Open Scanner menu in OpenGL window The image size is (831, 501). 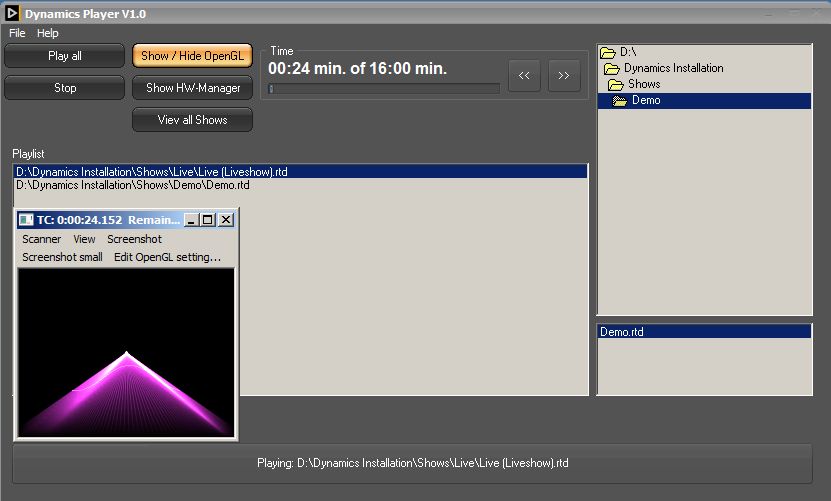point(41,239)
